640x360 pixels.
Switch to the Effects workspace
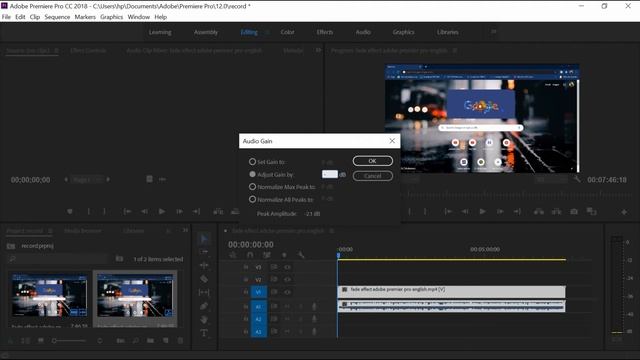(324, 32)
